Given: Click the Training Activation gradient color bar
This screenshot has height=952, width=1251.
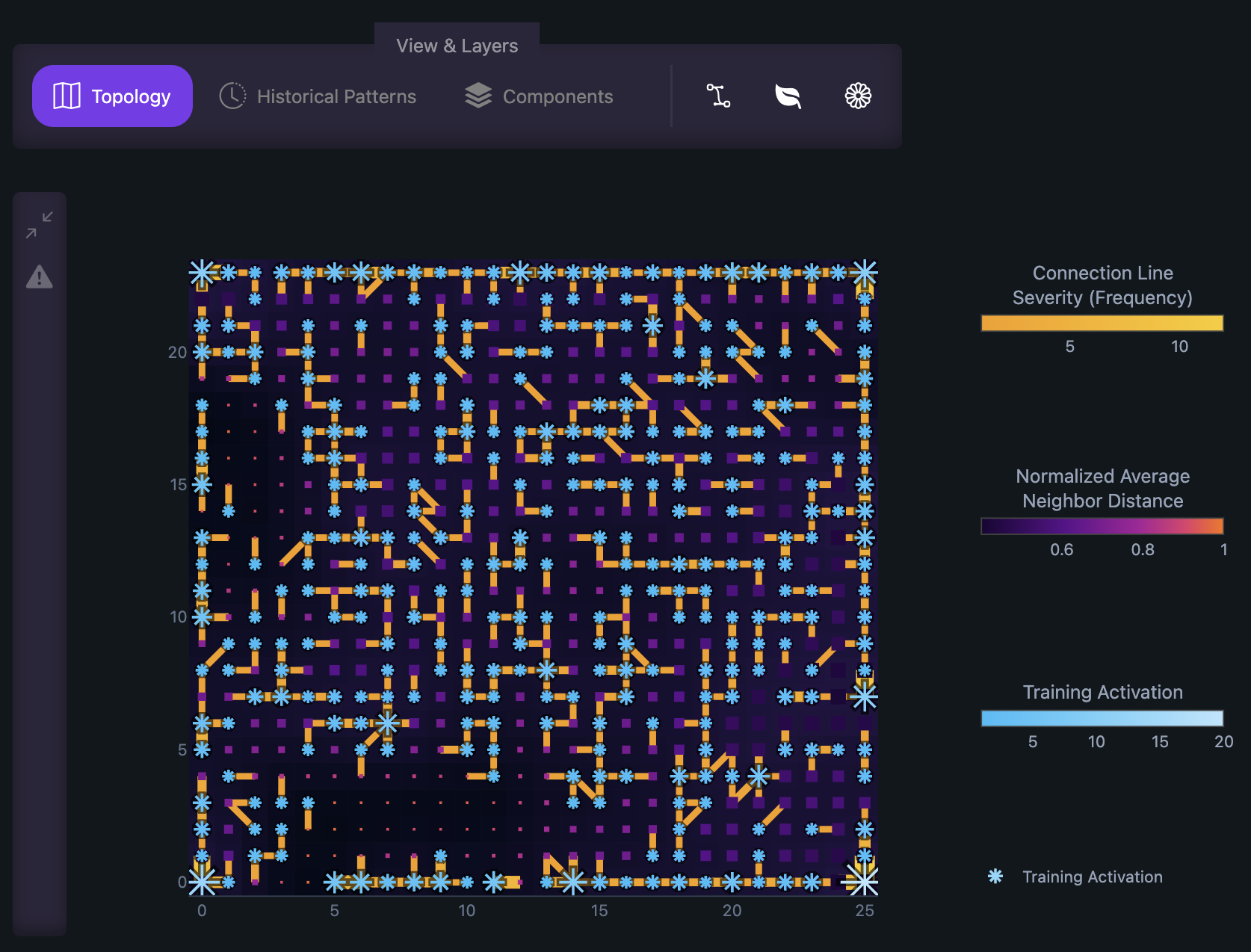Looking at the screenshot, I should click(x=1102, y=718).
